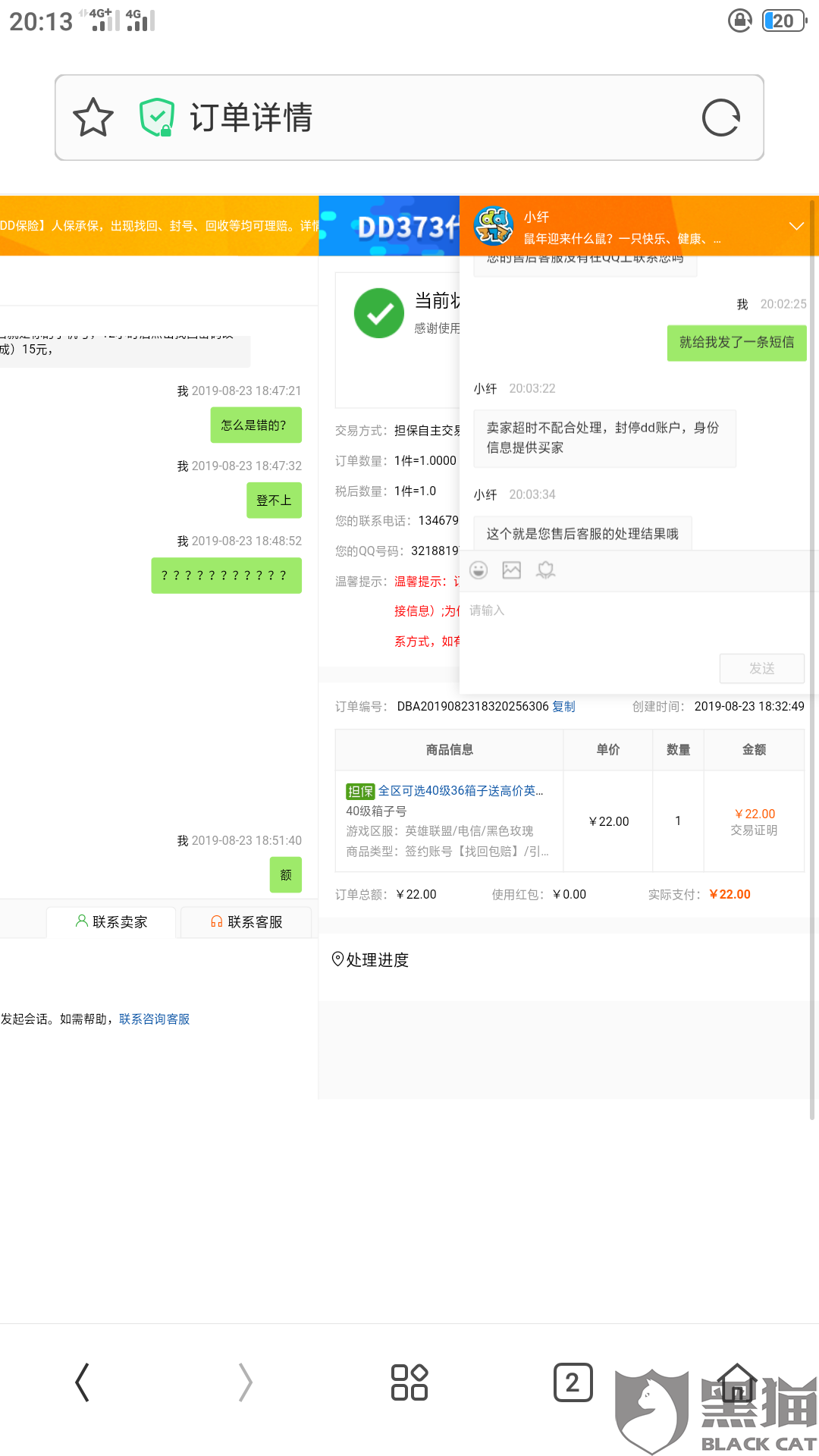
Task: Go forward with browser forward arrow
Action: tap(246, 1382)
